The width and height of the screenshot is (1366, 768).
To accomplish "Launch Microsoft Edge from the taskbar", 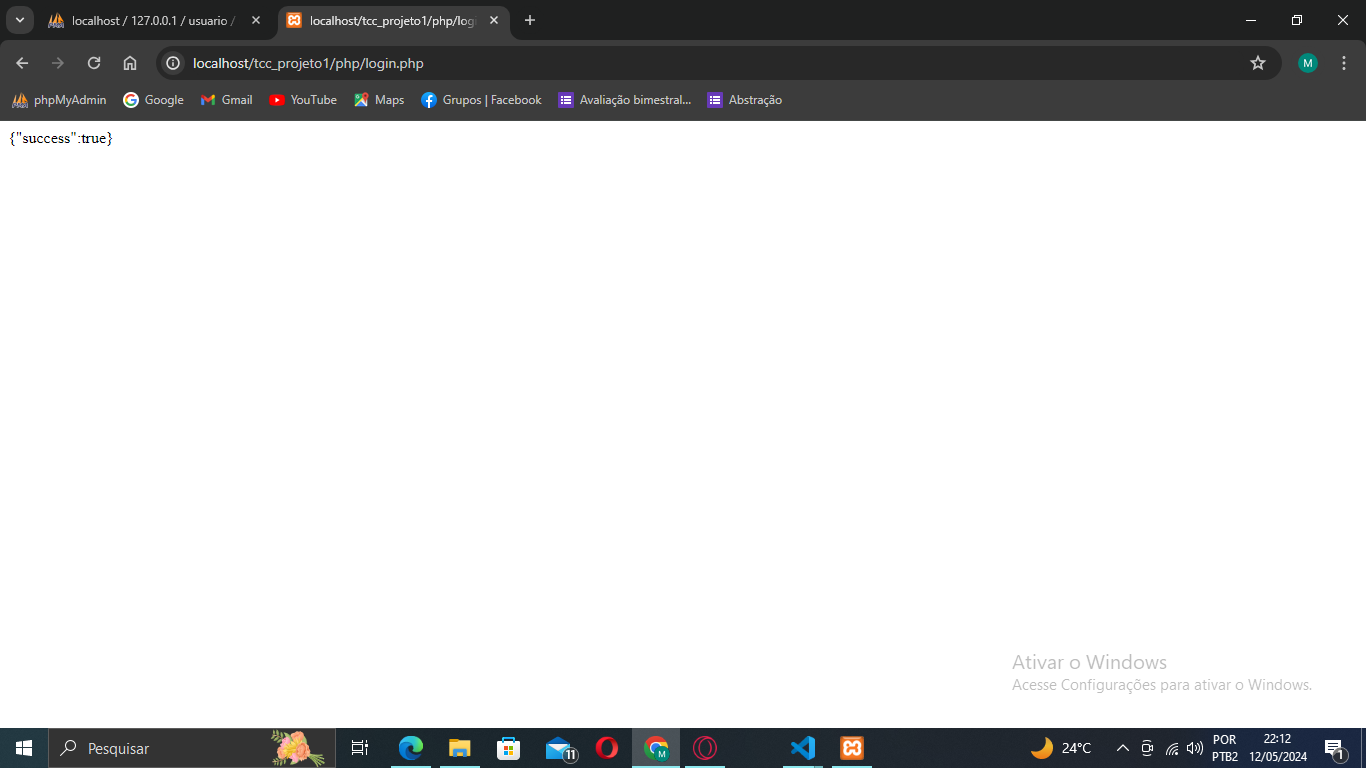I will pos(411,748).
